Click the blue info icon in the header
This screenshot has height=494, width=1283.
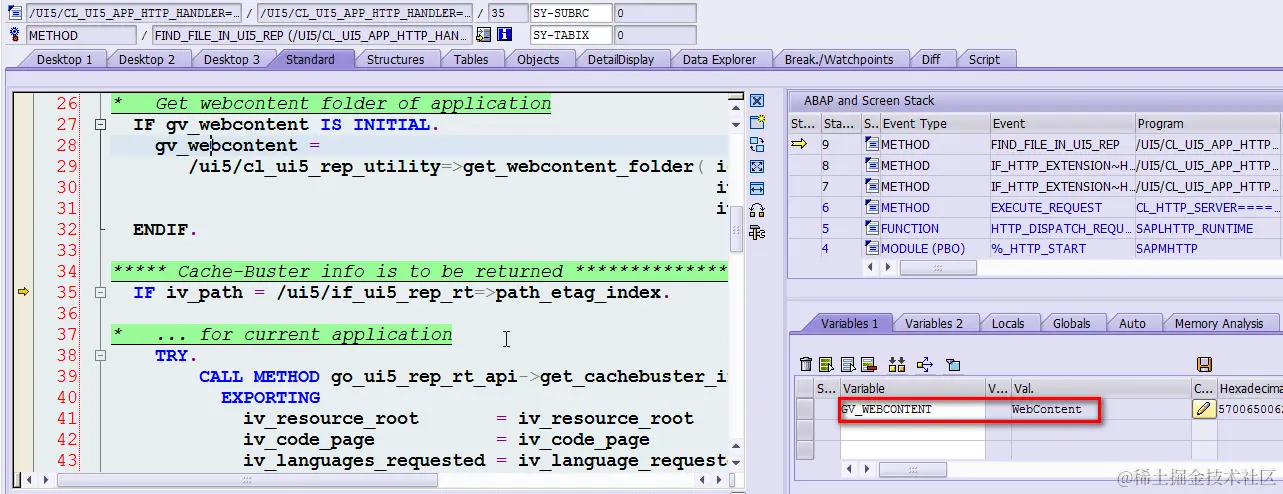[505, 35]
